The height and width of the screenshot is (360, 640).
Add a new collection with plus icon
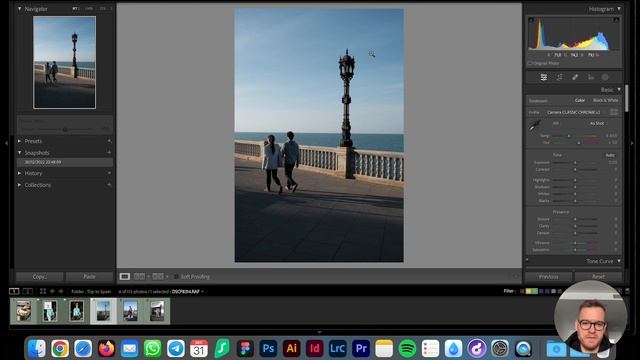click(x=109, y=185)
